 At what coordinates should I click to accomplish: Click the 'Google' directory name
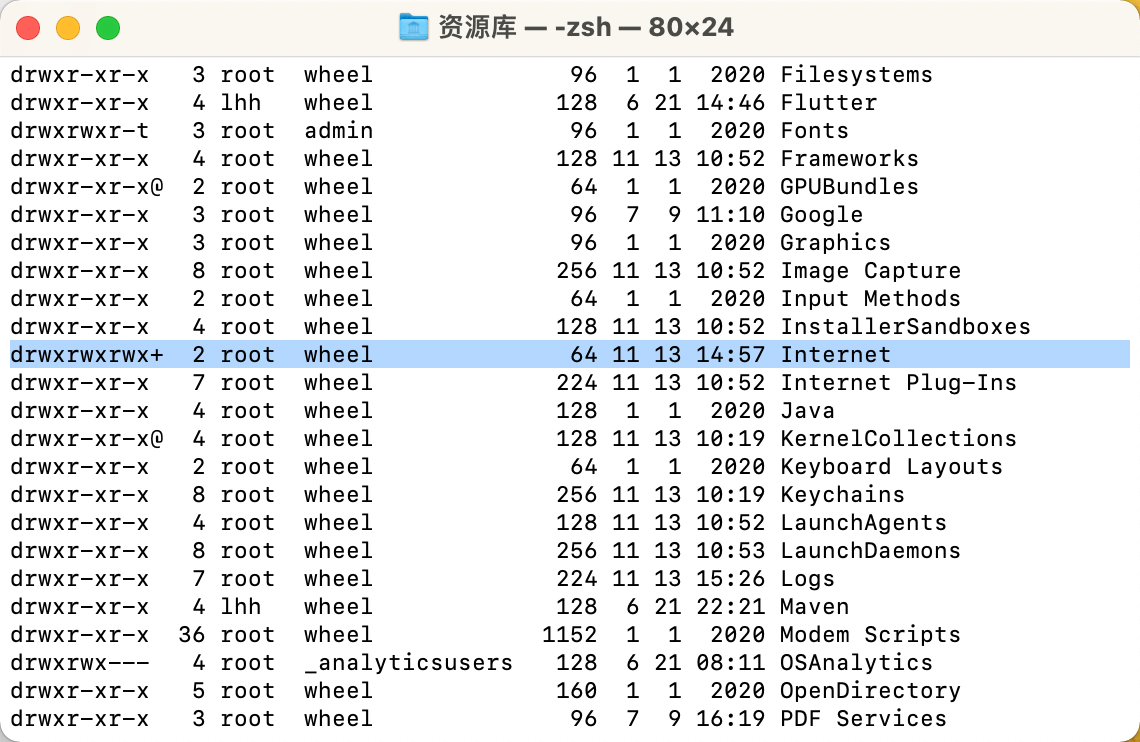click(822, 215)
